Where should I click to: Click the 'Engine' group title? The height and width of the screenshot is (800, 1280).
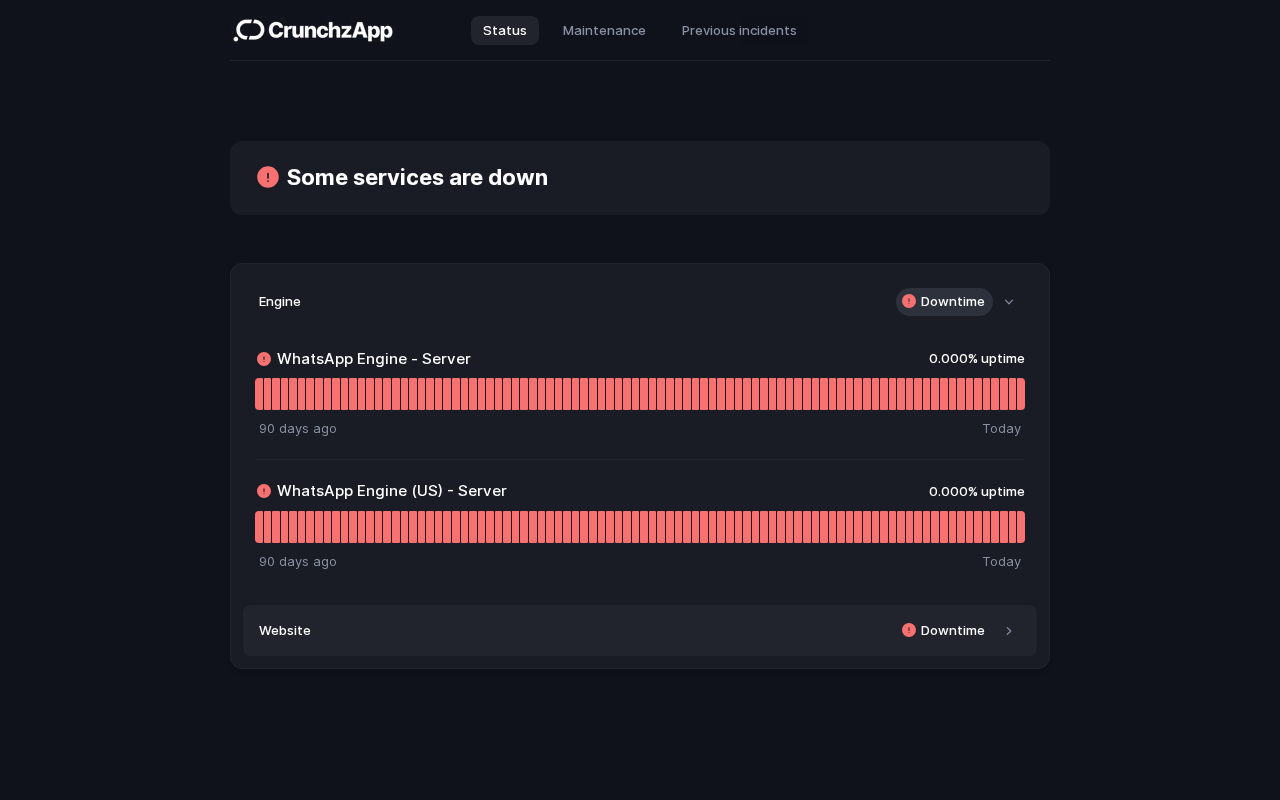[x=280, y=301]
